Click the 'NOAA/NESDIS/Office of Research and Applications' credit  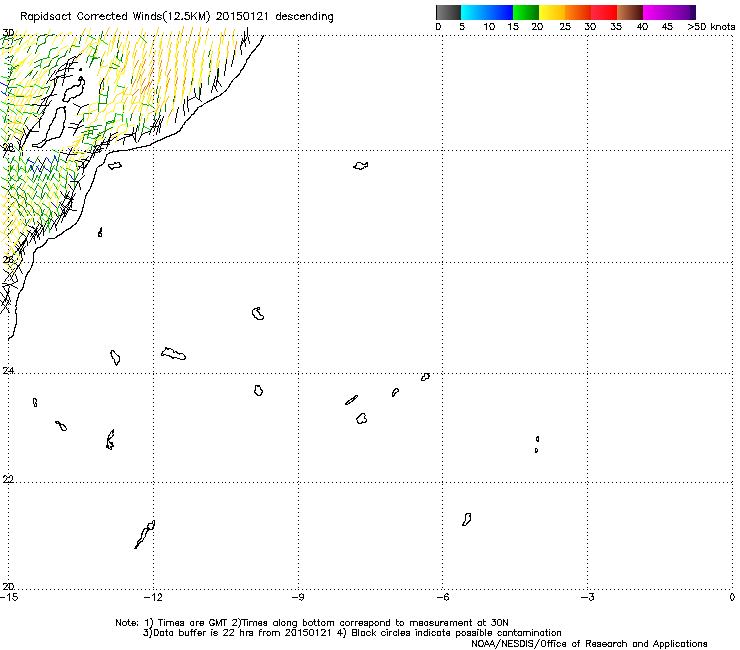[x=589, y=644]
